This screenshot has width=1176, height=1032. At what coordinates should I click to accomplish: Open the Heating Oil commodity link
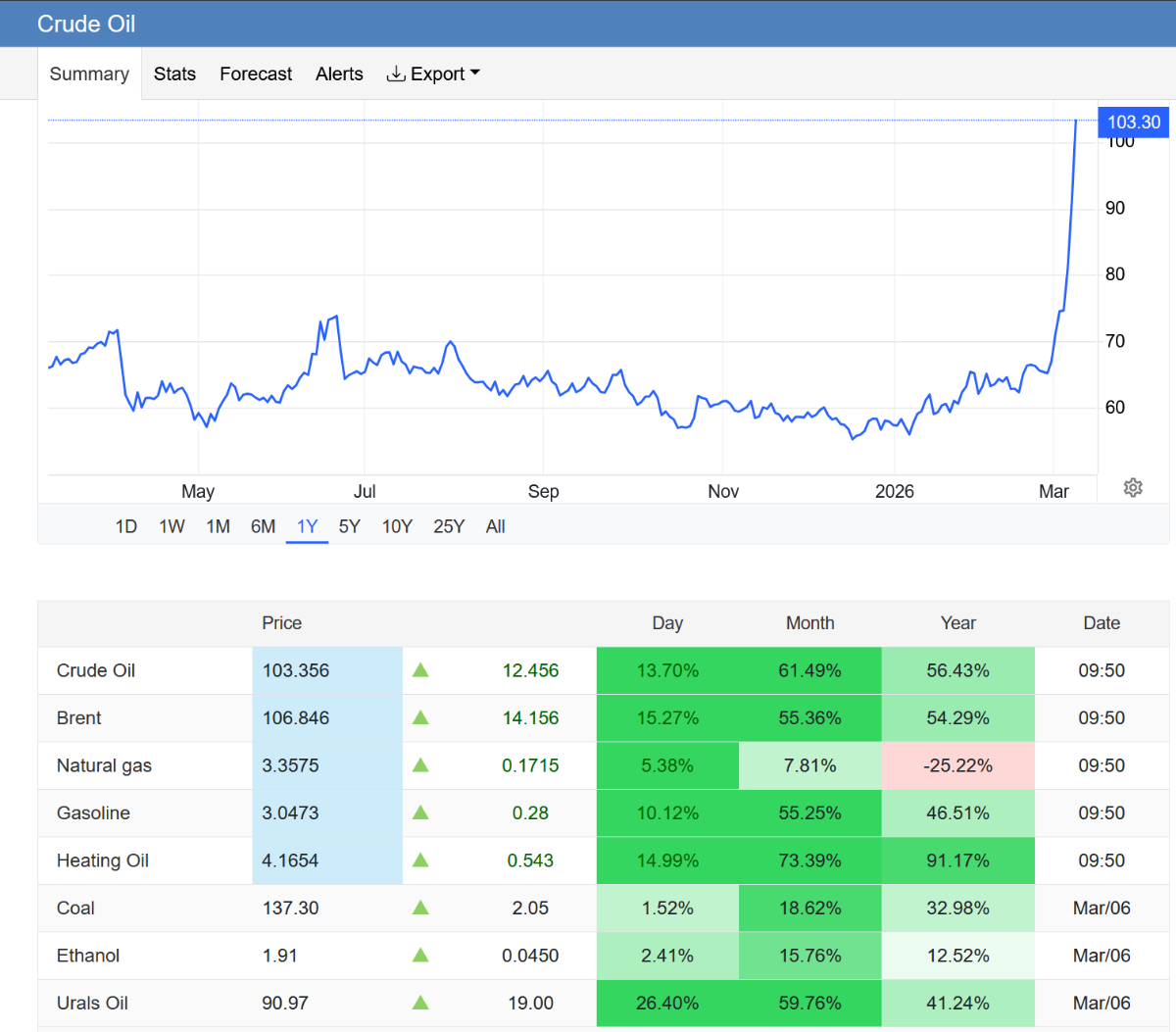103,860
